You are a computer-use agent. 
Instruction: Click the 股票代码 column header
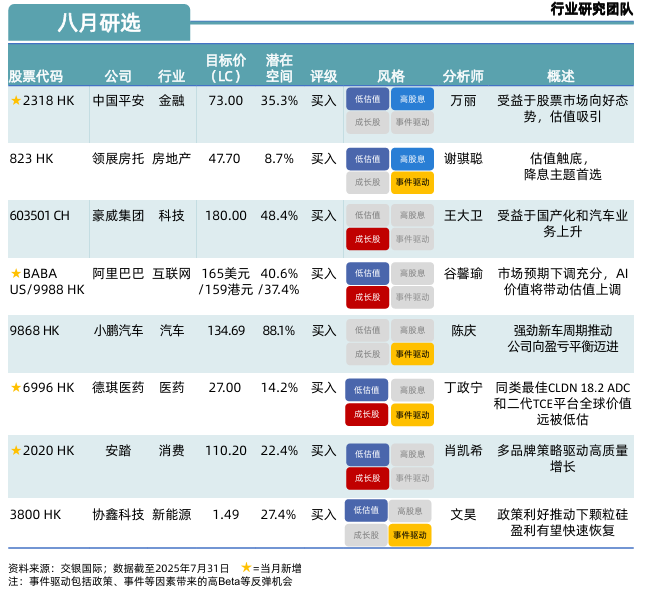click(36, 77)
